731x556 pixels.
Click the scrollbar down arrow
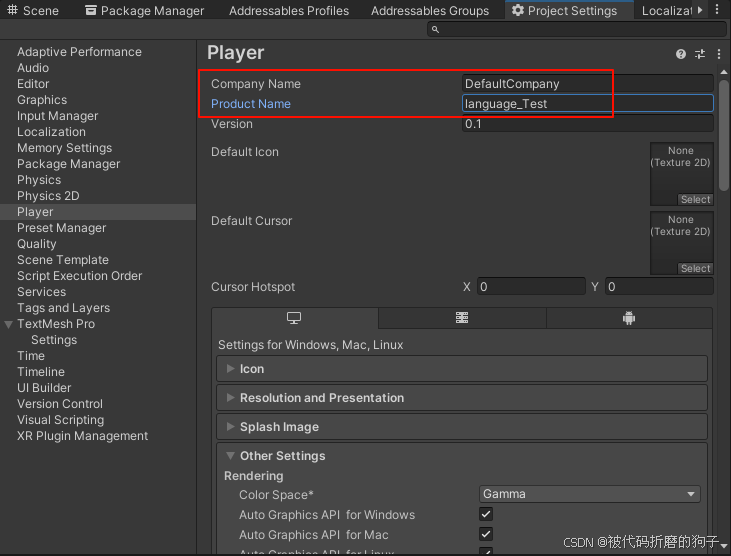(x=724, y=545)
